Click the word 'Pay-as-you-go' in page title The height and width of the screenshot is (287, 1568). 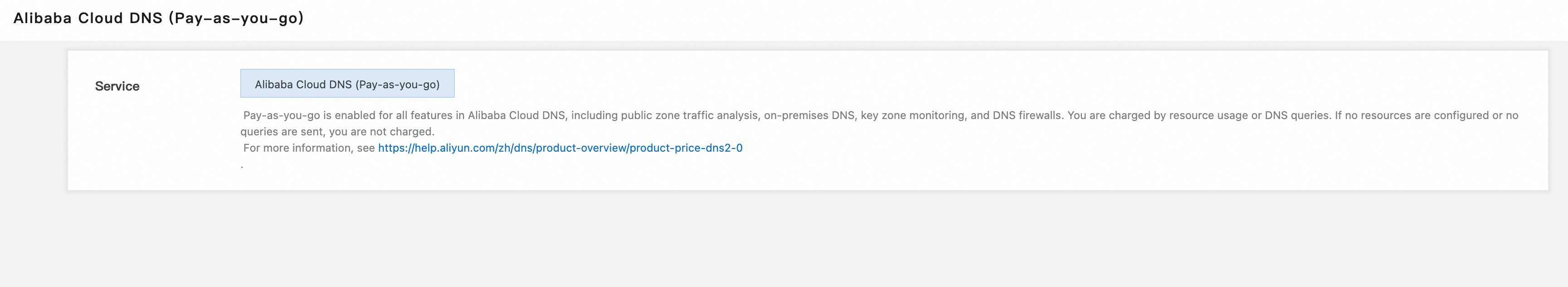tap(237, 18)
